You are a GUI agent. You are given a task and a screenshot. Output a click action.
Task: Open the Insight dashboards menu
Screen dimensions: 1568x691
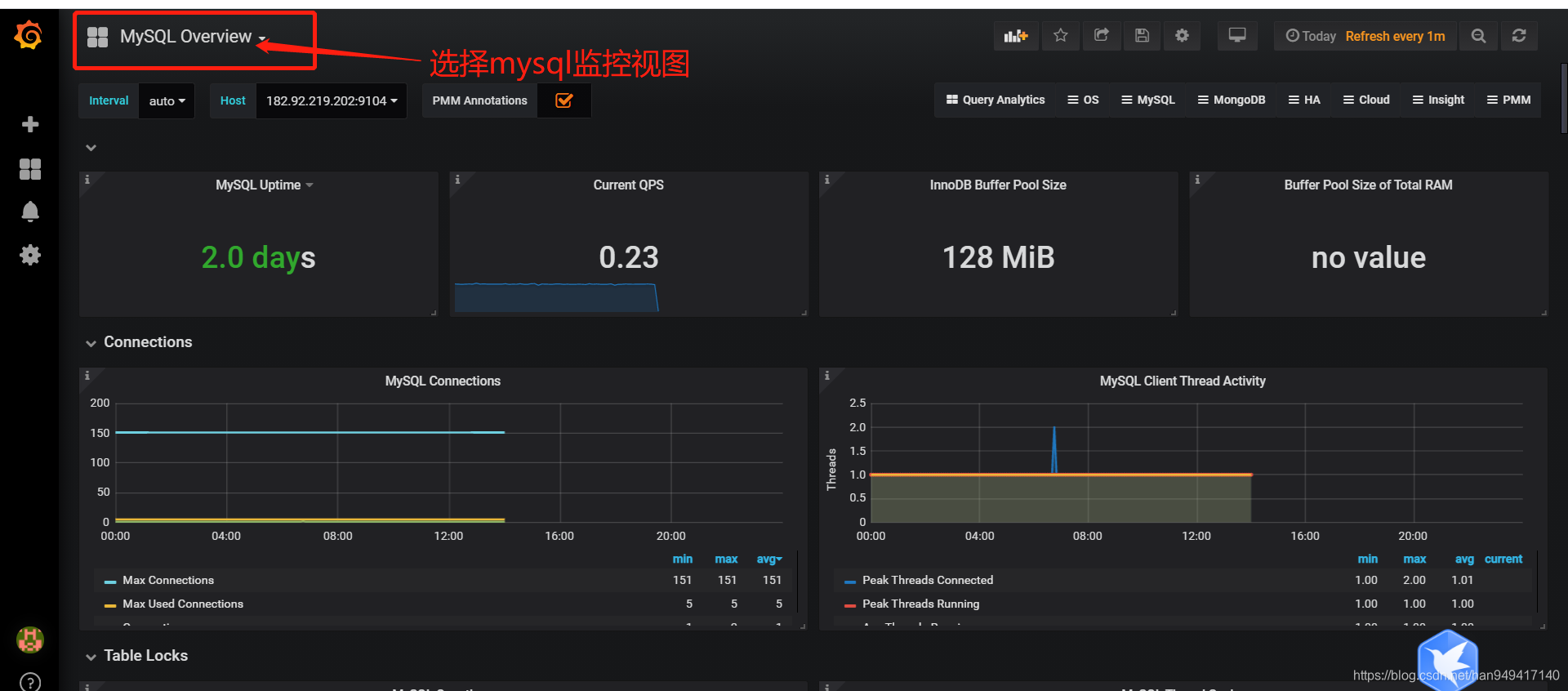[x=1438, y=100]
